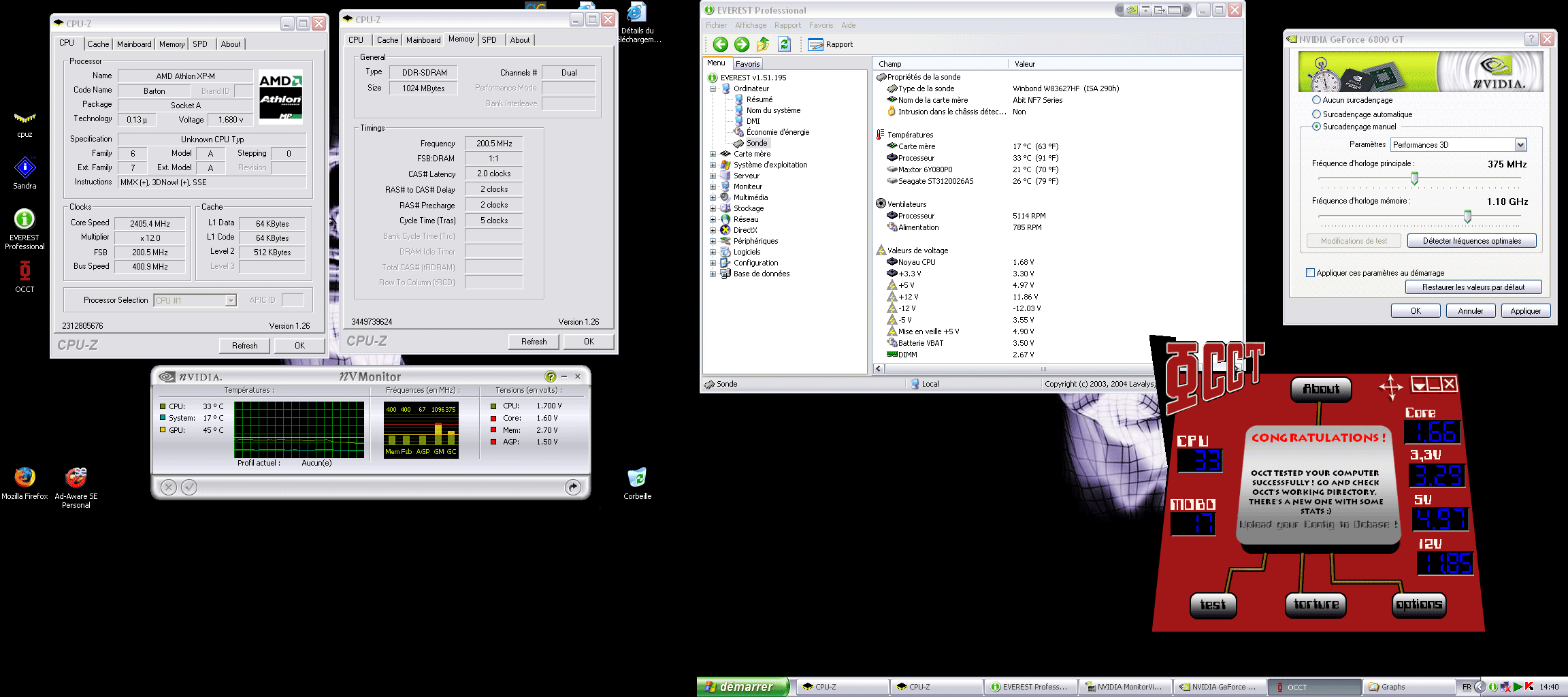Click the NVMonitor arrow icon at bottom right
Screen dimensions: 1568x697
573,487
